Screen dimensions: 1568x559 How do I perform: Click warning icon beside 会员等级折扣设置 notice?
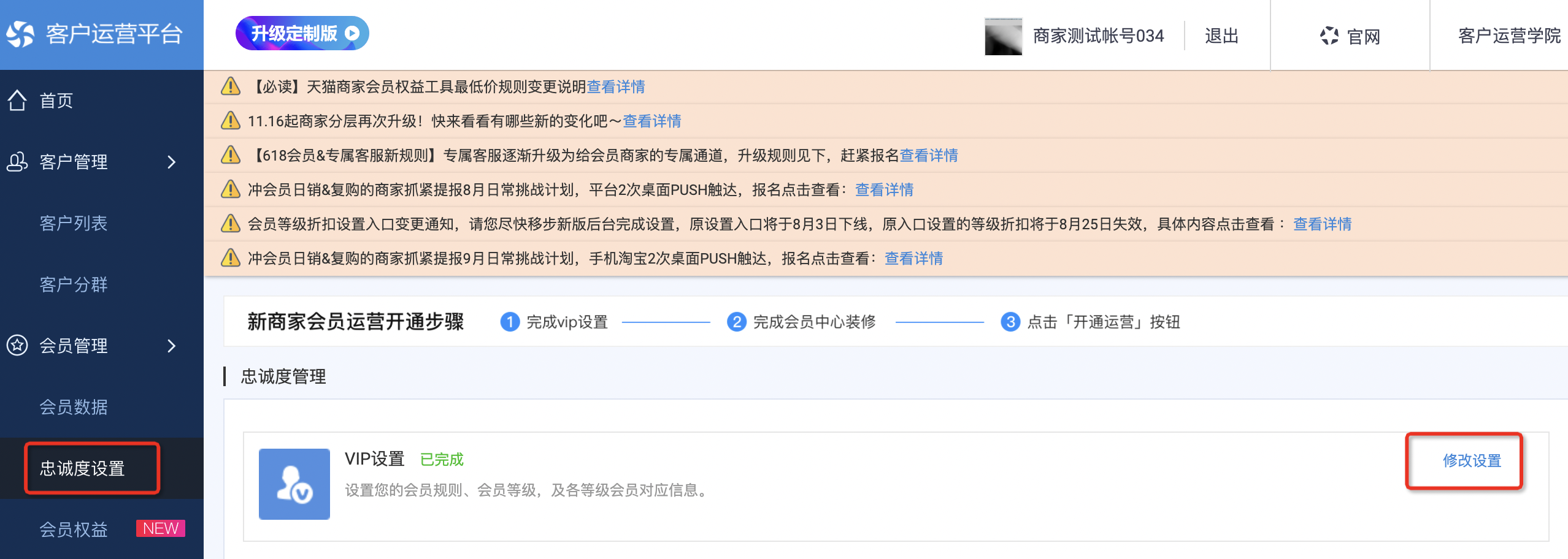[230, 224]
